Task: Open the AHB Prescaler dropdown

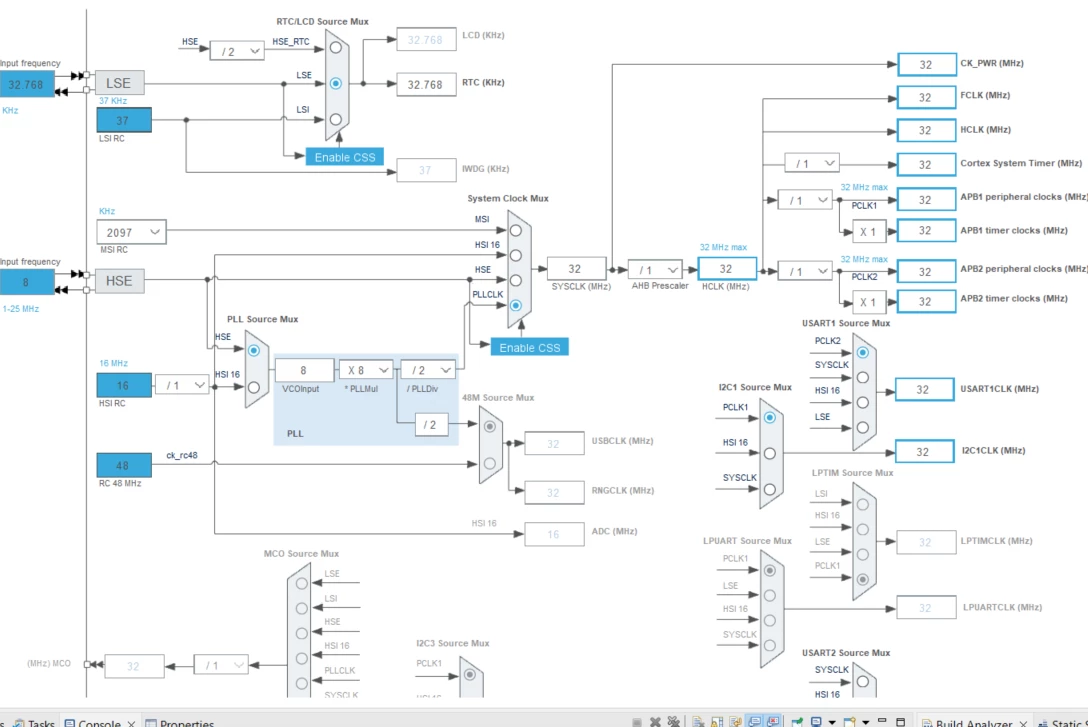Action: pos(655,270)
